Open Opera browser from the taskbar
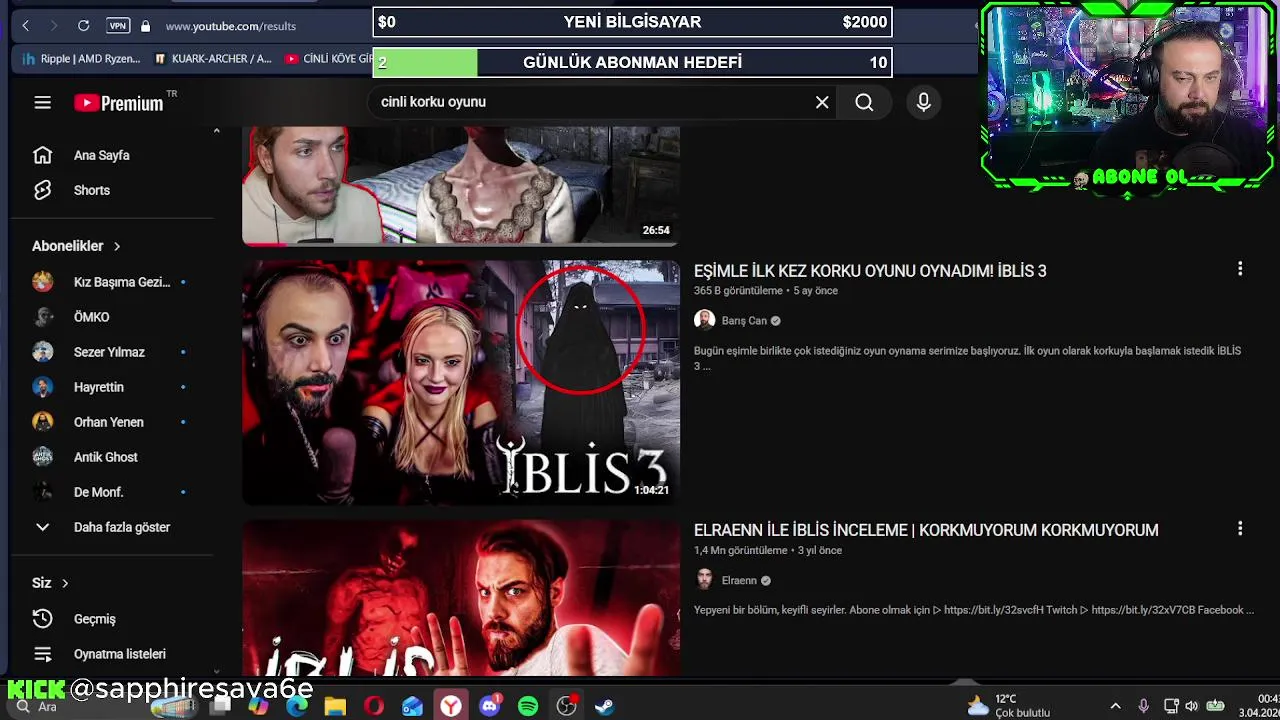The image size is (1280, 720). pyautogui.click(x=374, y=707)
